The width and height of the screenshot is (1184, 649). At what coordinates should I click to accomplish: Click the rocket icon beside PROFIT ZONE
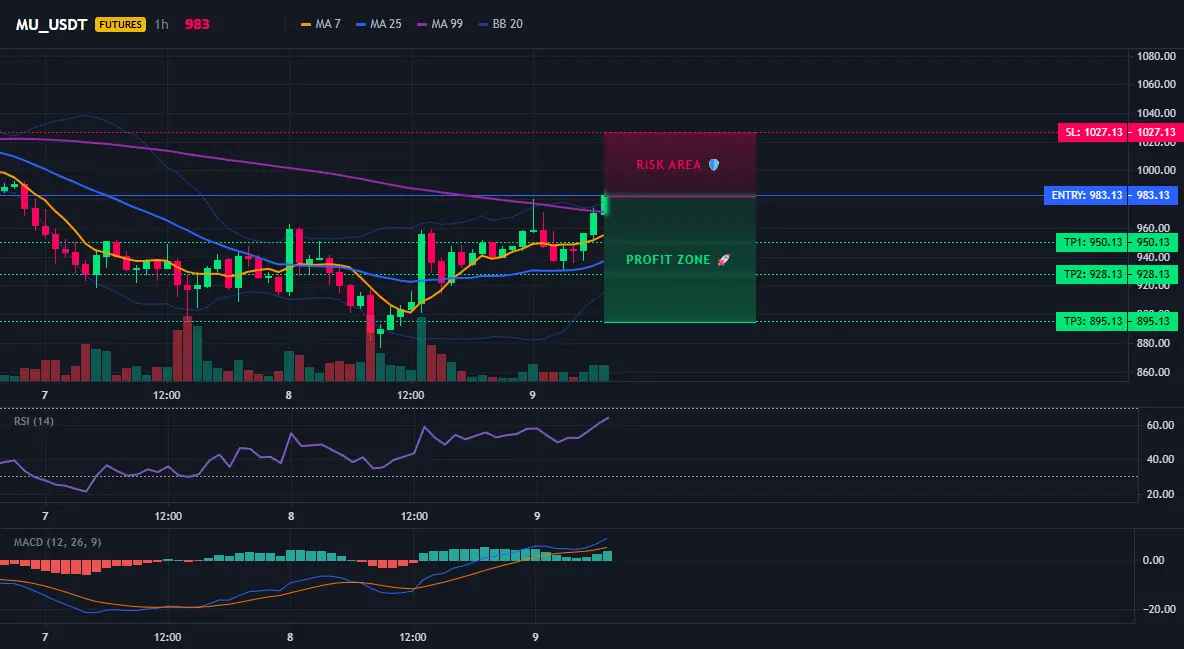(723, 260)
